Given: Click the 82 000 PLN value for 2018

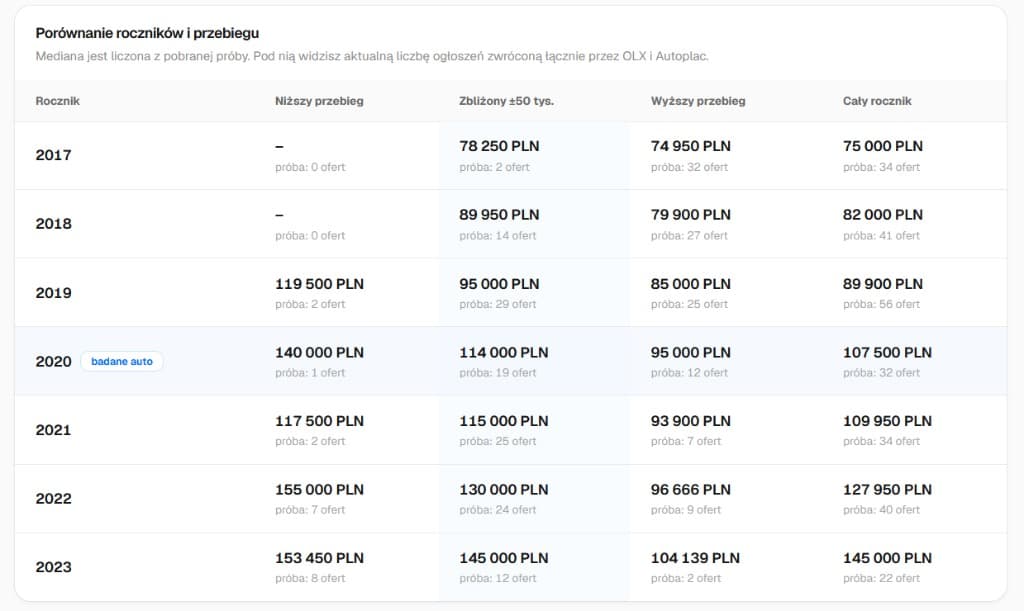Looking at the screenshot, I should [882, 215].
